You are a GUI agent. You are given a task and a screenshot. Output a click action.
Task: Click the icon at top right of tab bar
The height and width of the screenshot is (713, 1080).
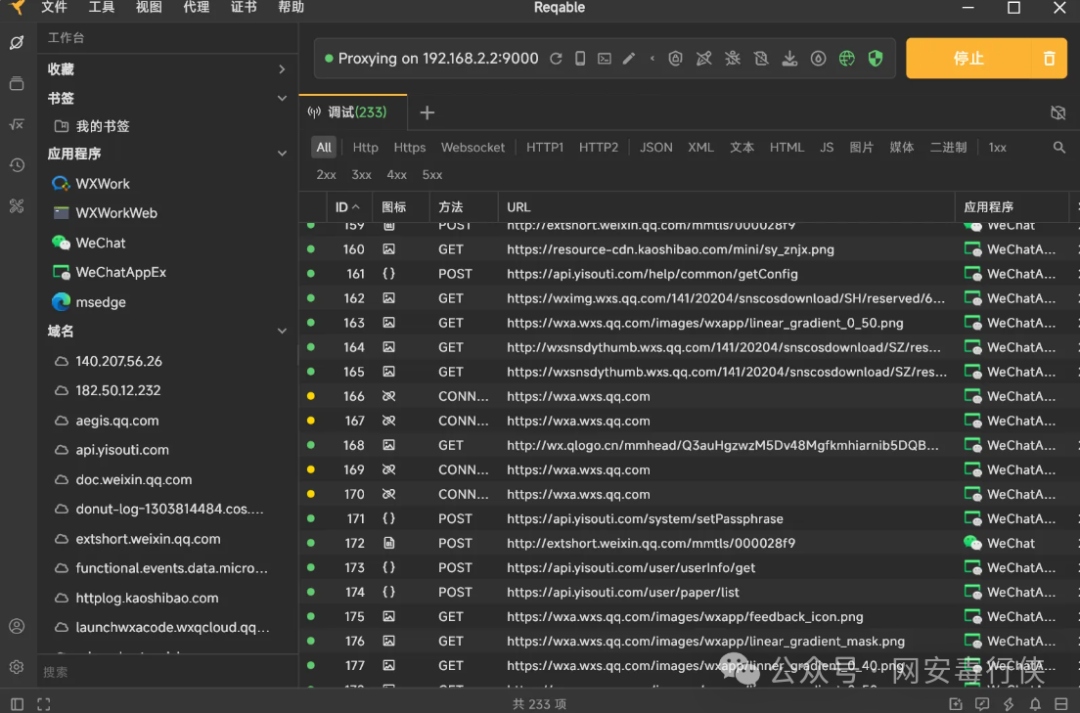pos(1058,112)
